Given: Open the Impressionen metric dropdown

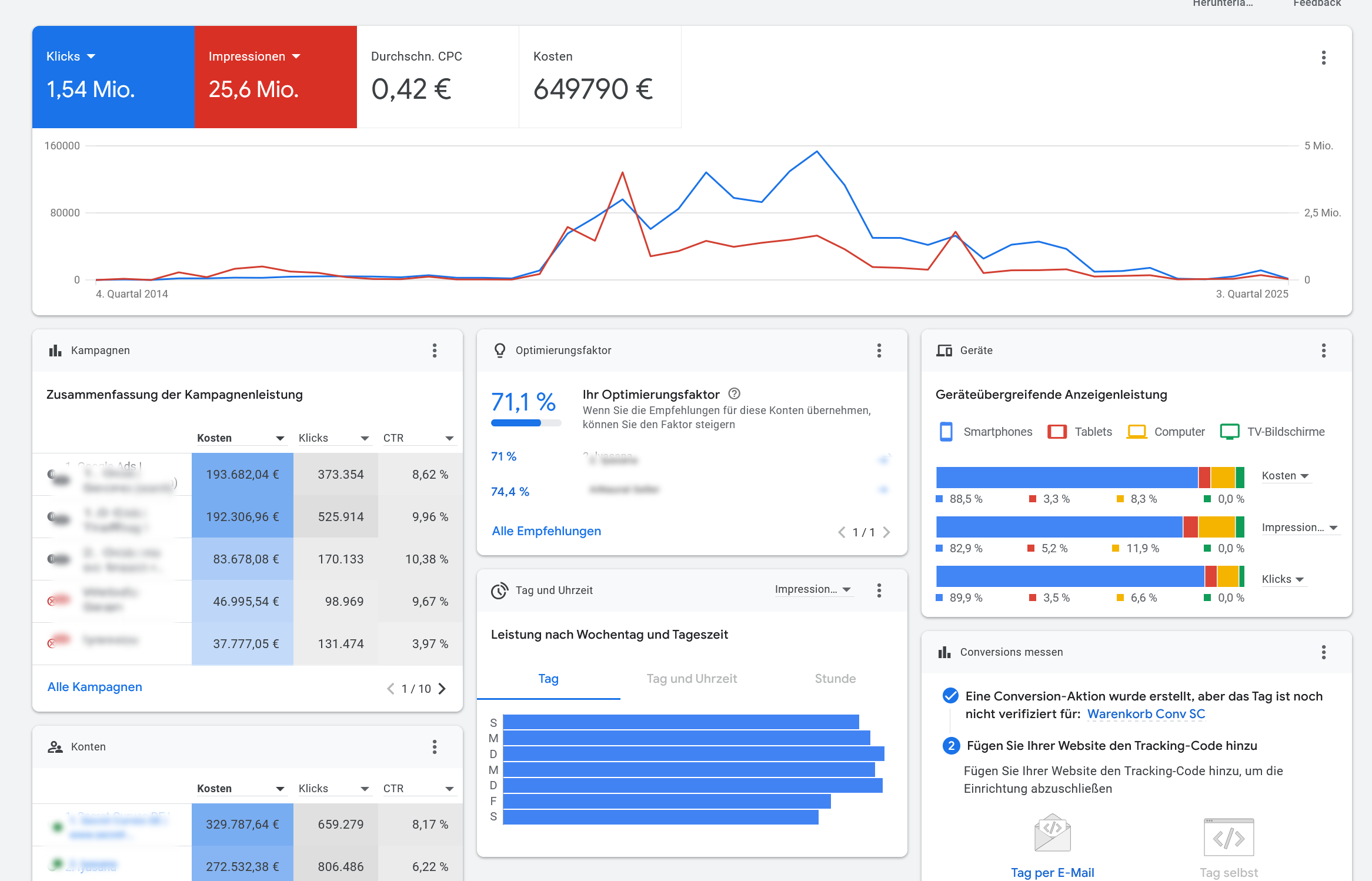Looking at the screenshot, I should click(x=255, y=56).
